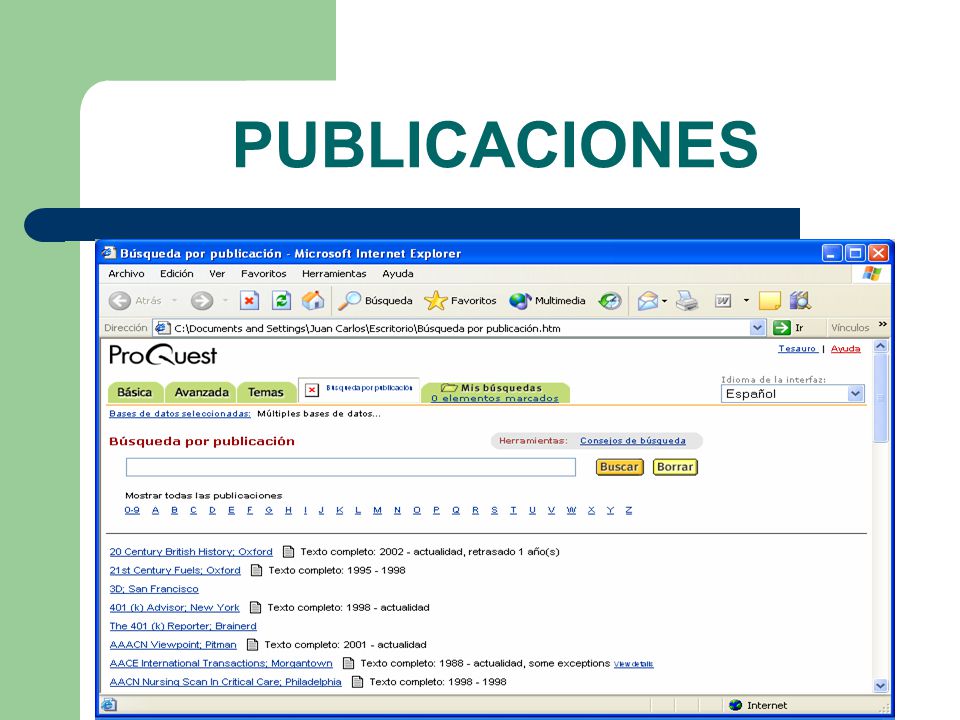
Task: Click document icon beside AACN Nursing Scan
Action: [358, 681]
